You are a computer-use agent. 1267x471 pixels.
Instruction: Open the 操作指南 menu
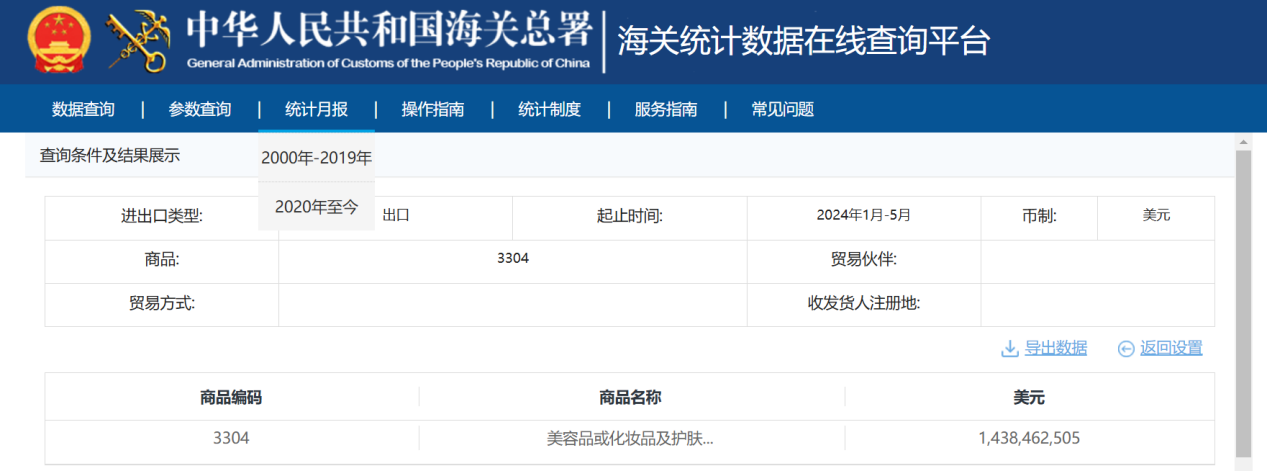coord(433,109)
